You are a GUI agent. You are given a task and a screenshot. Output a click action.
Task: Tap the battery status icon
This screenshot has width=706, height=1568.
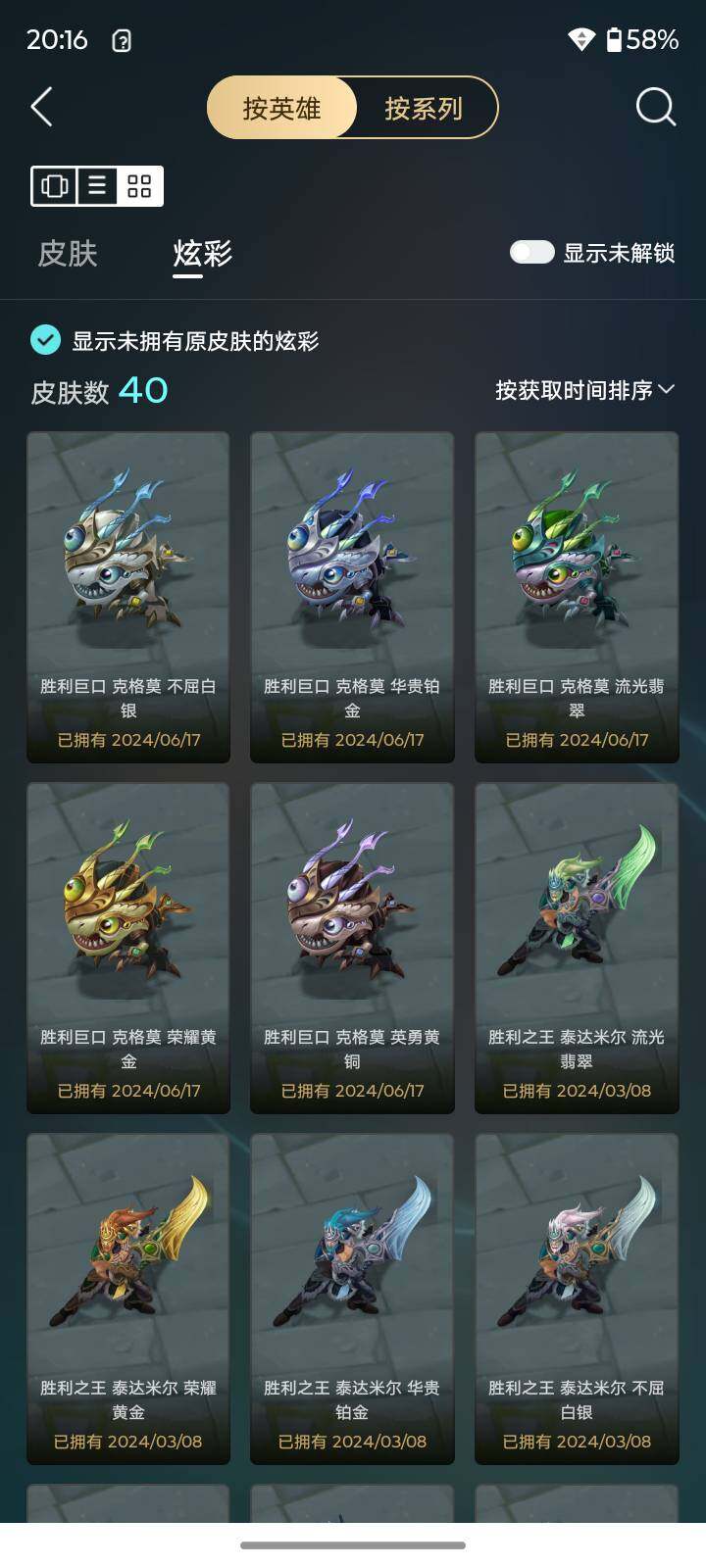614,39
